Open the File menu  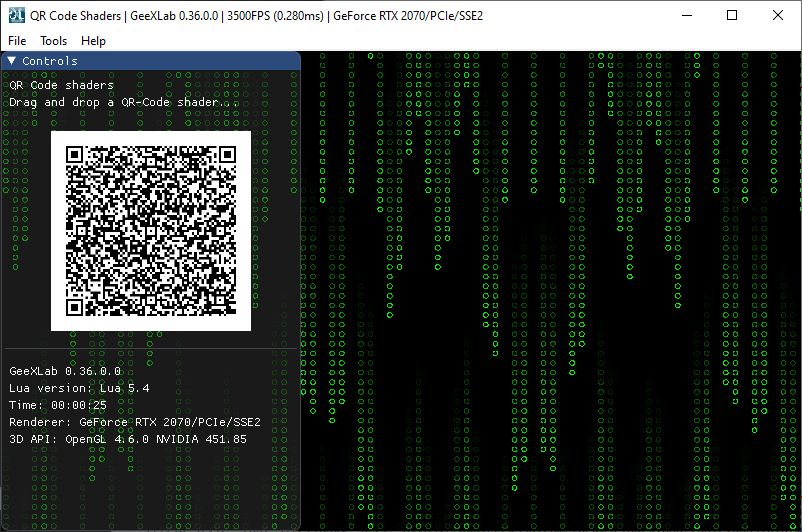(17, 41)
